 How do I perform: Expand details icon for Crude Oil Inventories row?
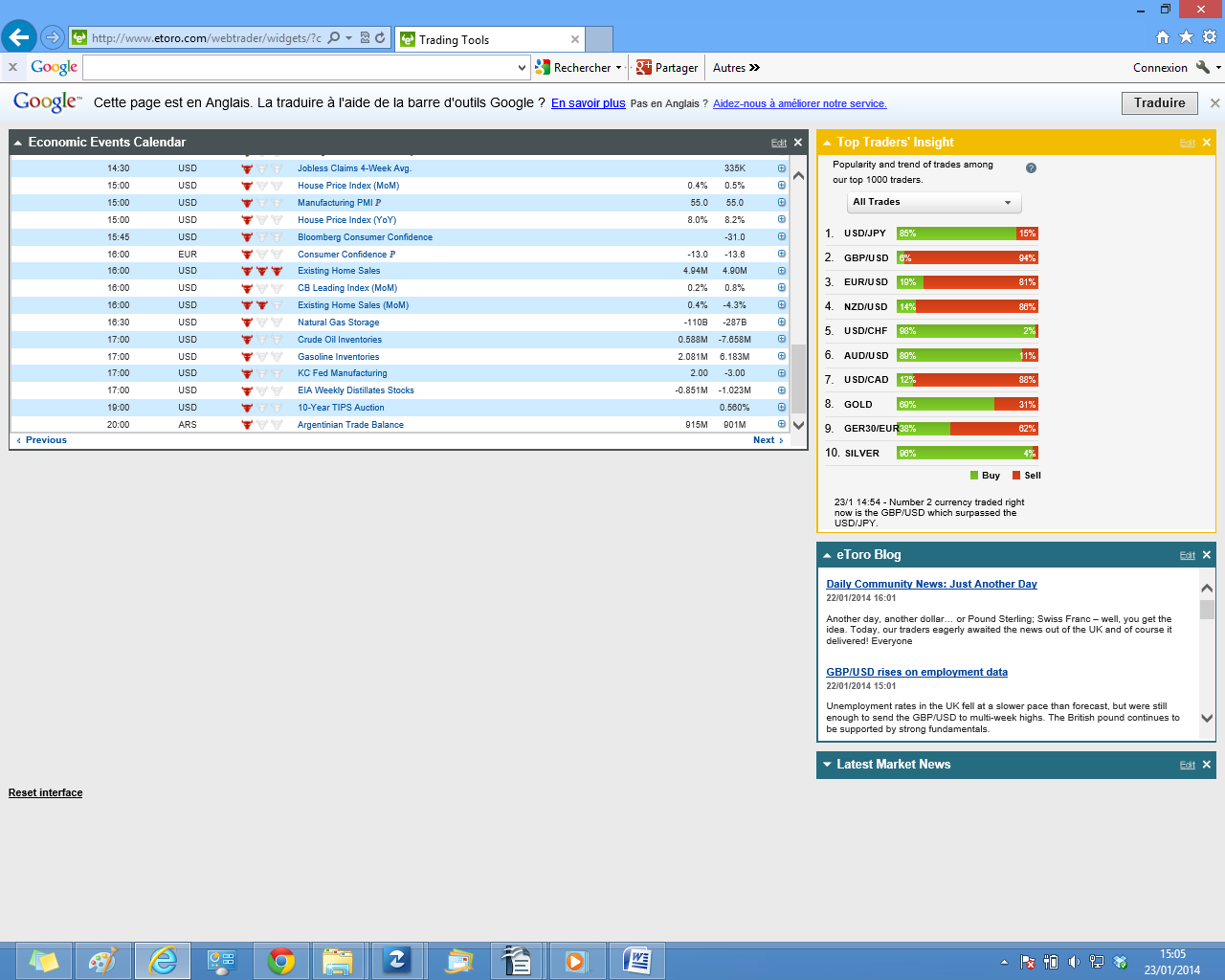pos(781,340)
